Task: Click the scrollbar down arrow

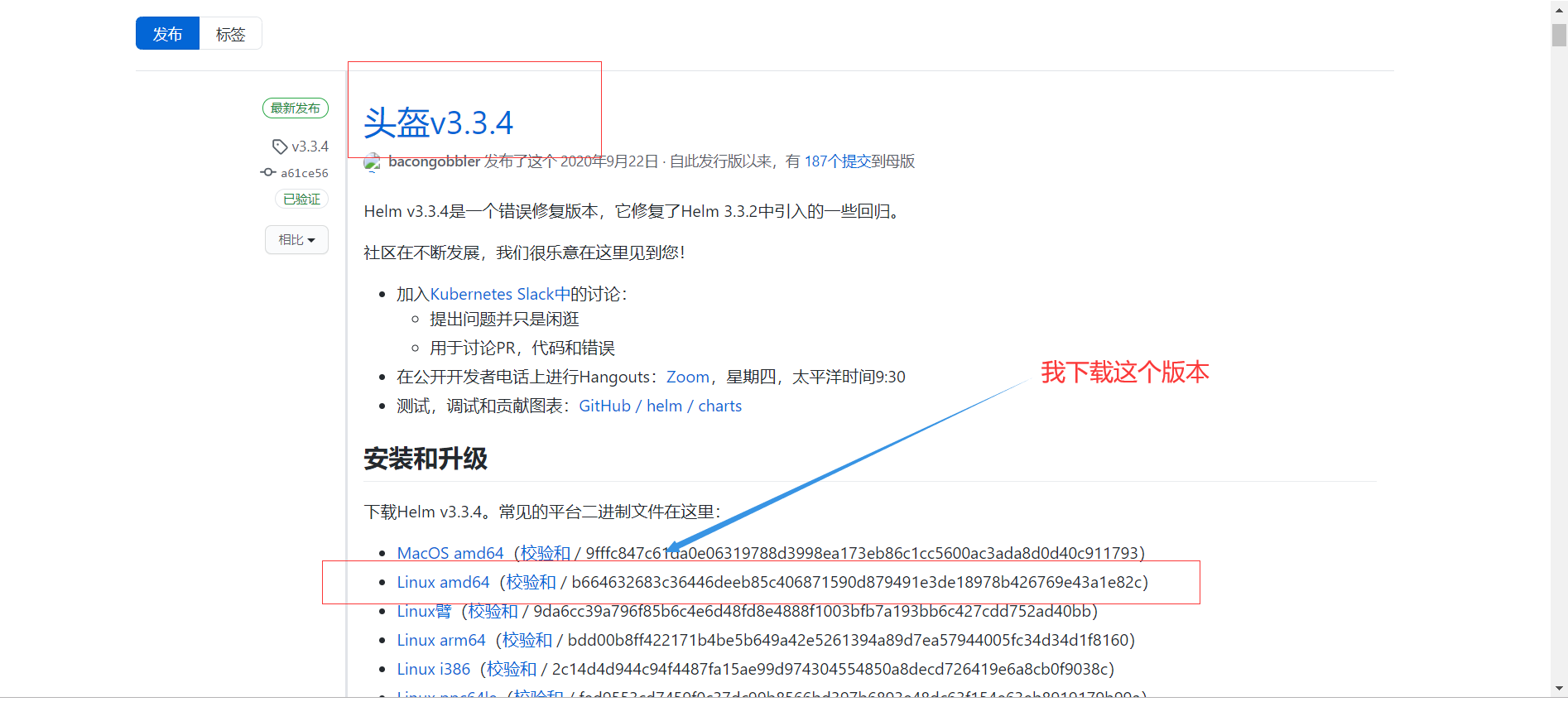Action: (1560, 689)
